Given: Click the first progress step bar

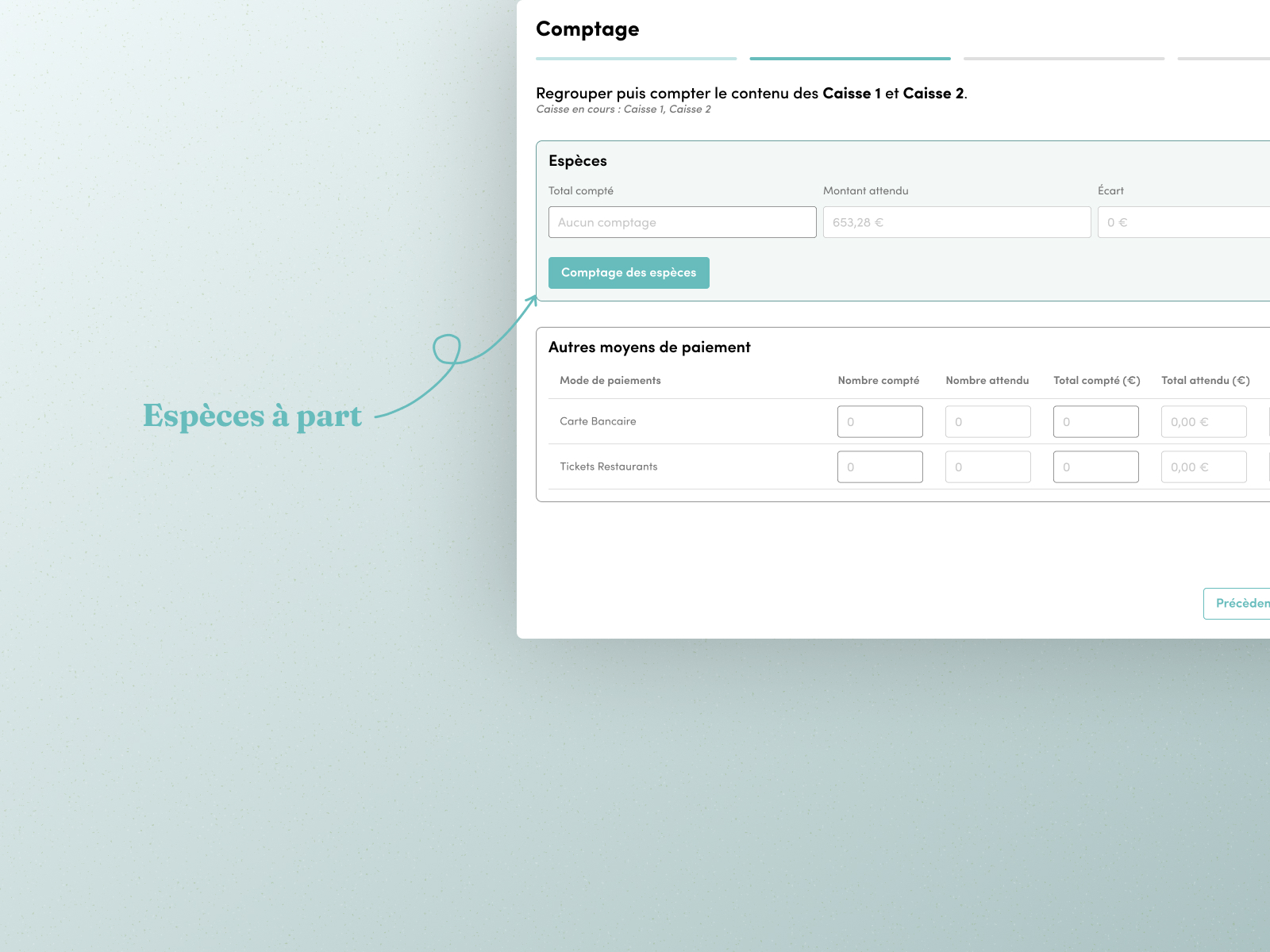Looking at the screenshot, I should tap(637, 59).
